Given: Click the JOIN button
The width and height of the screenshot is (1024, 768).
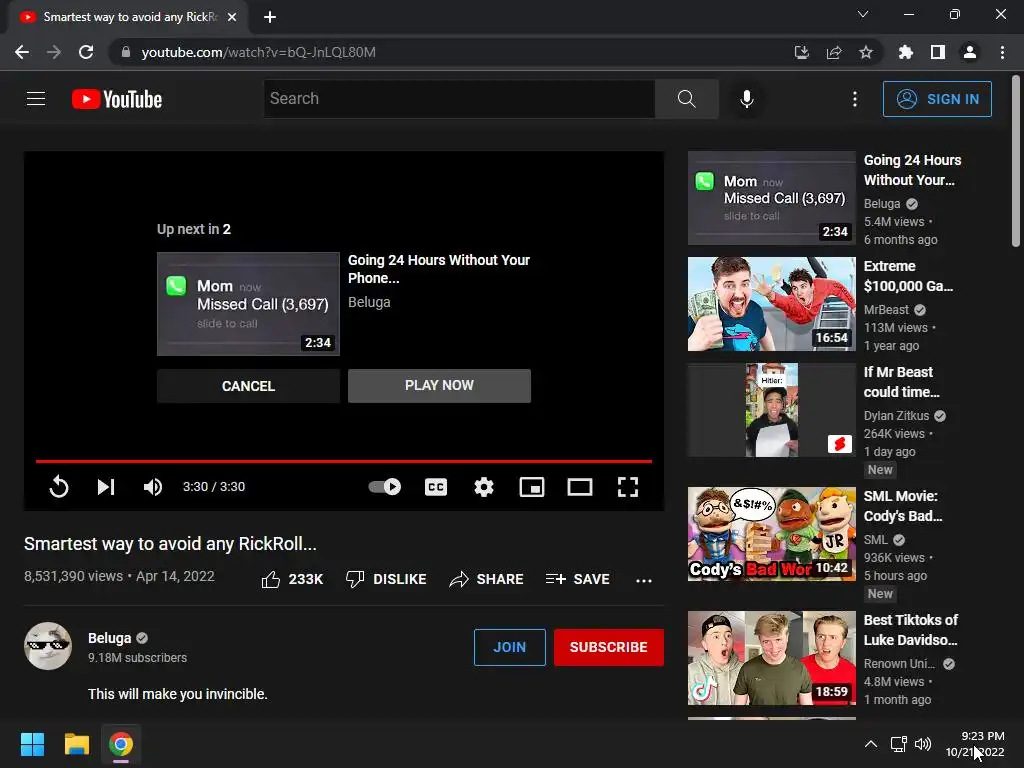Looking at the screenshot, I should tap(509, 647).
